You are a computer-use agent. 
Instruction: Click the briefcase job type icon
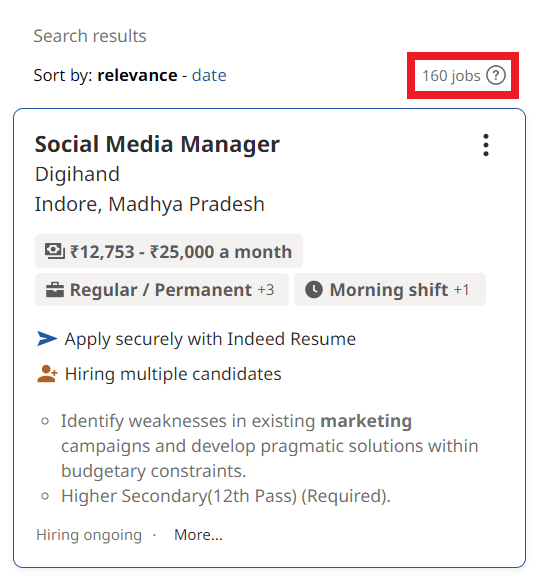click(x=55, y=290)
